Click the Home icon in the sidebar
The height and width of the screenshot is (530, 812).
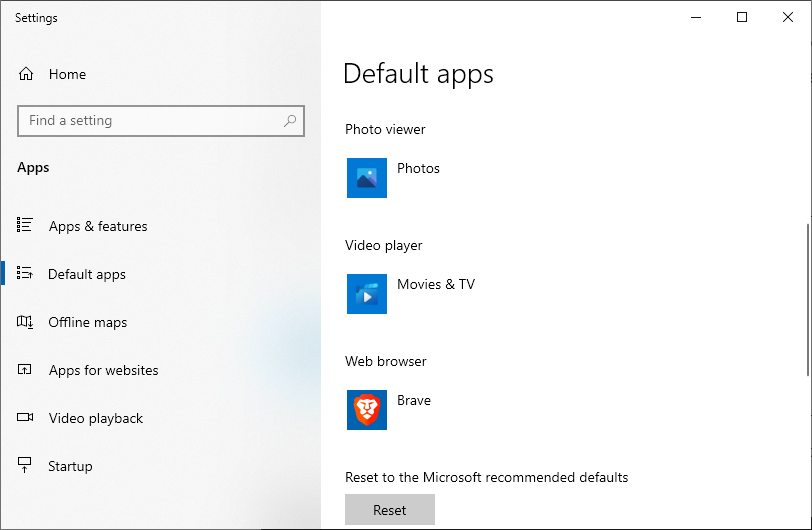click(26, 74)
